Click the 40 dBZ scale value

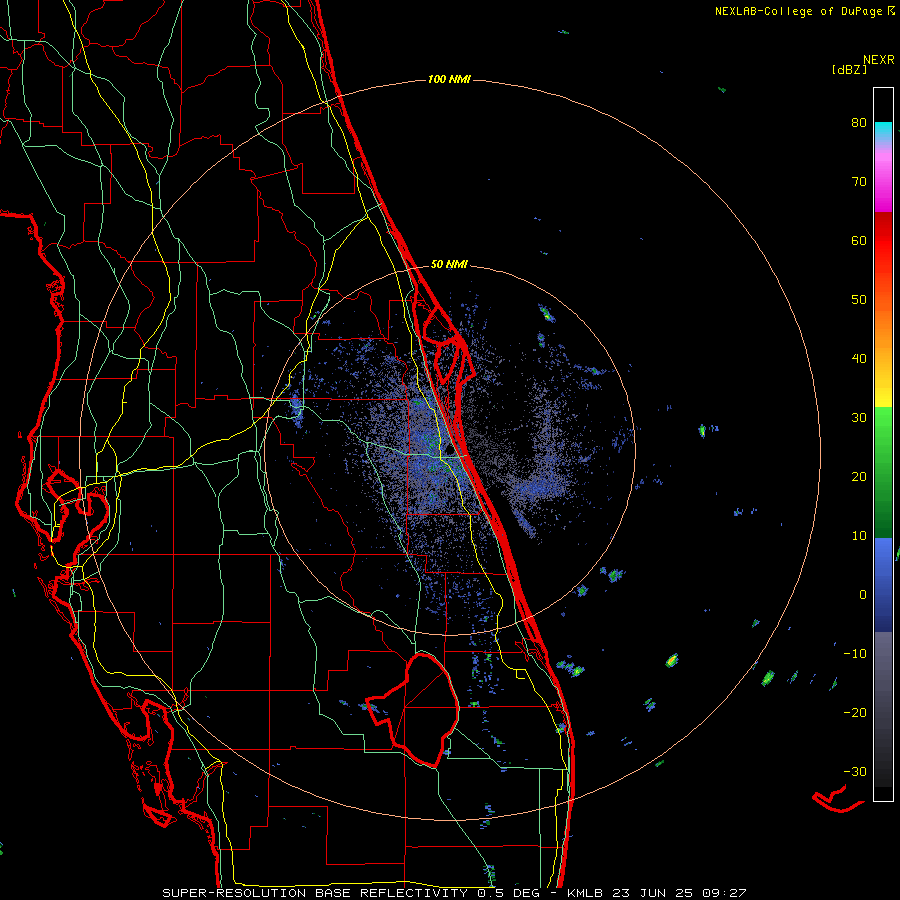coord(859,359)
